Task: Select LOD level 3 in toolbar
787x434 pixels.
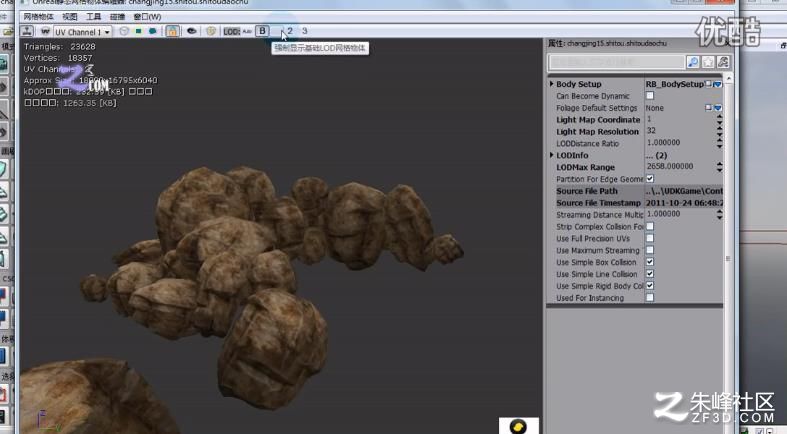Action: click(x=304, y=31)
